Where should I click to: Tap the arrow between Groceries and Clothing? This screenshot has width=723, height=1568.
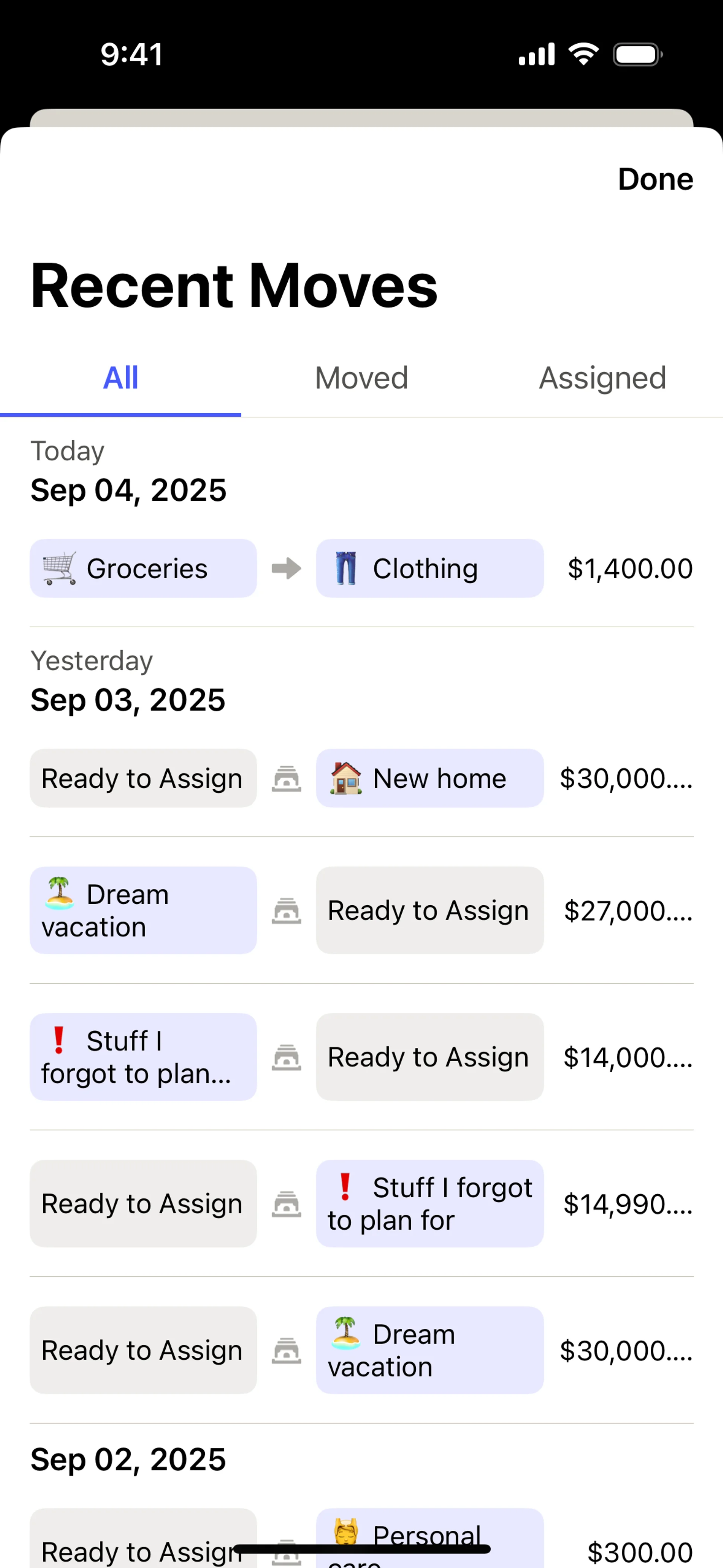click(x=286, y=569)
